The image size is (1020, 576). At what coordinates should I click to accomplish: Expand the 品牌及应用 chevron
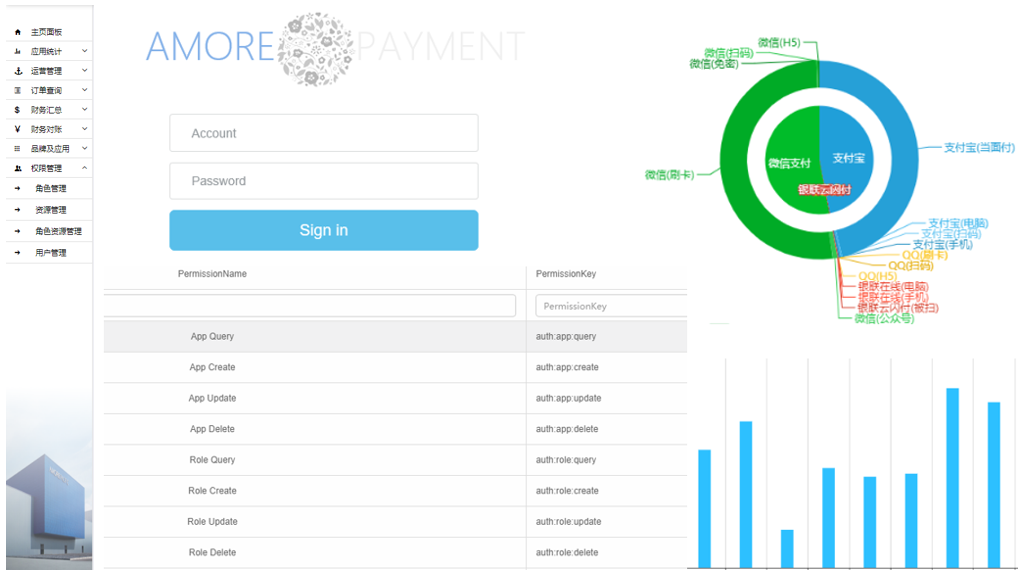(85, 148)
